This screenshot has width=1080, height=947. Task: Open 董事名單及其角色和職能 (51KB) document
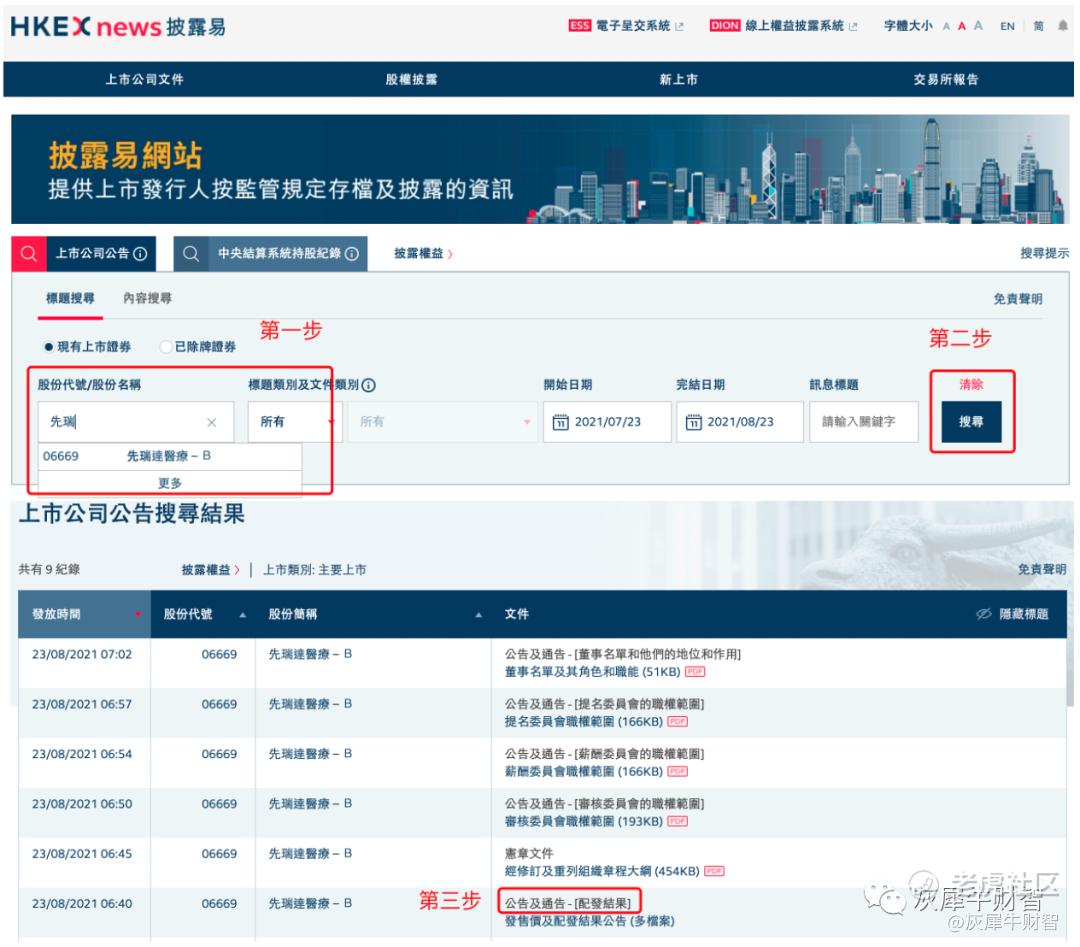[x=592, y=672]
